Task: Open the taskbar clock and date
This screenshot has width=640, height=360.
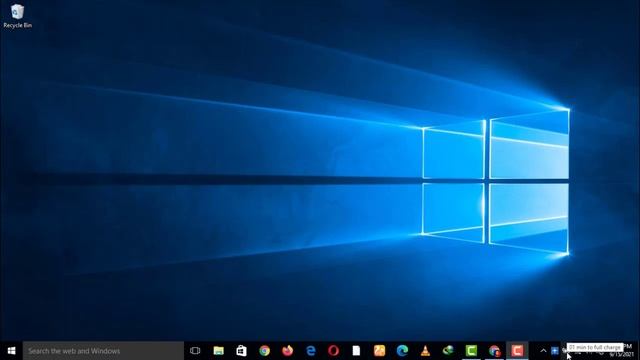Action: click(x=621, y=351)
